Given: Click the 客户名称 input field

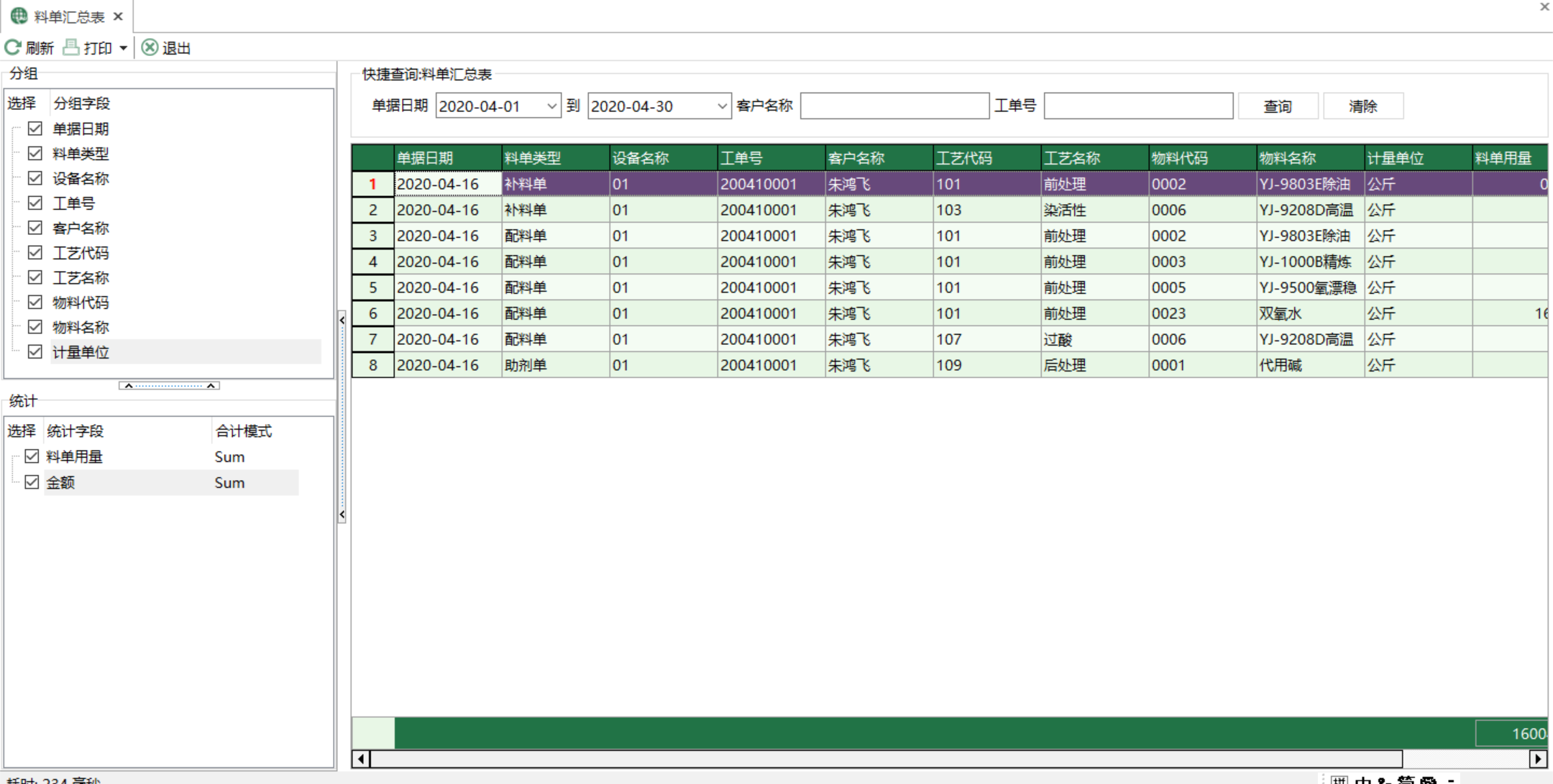Looking at the screenshot, I should 894,106.
